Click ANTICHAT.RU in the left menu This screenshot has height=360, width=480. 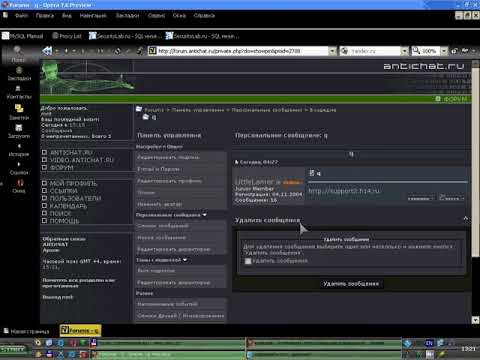point(71,153)
